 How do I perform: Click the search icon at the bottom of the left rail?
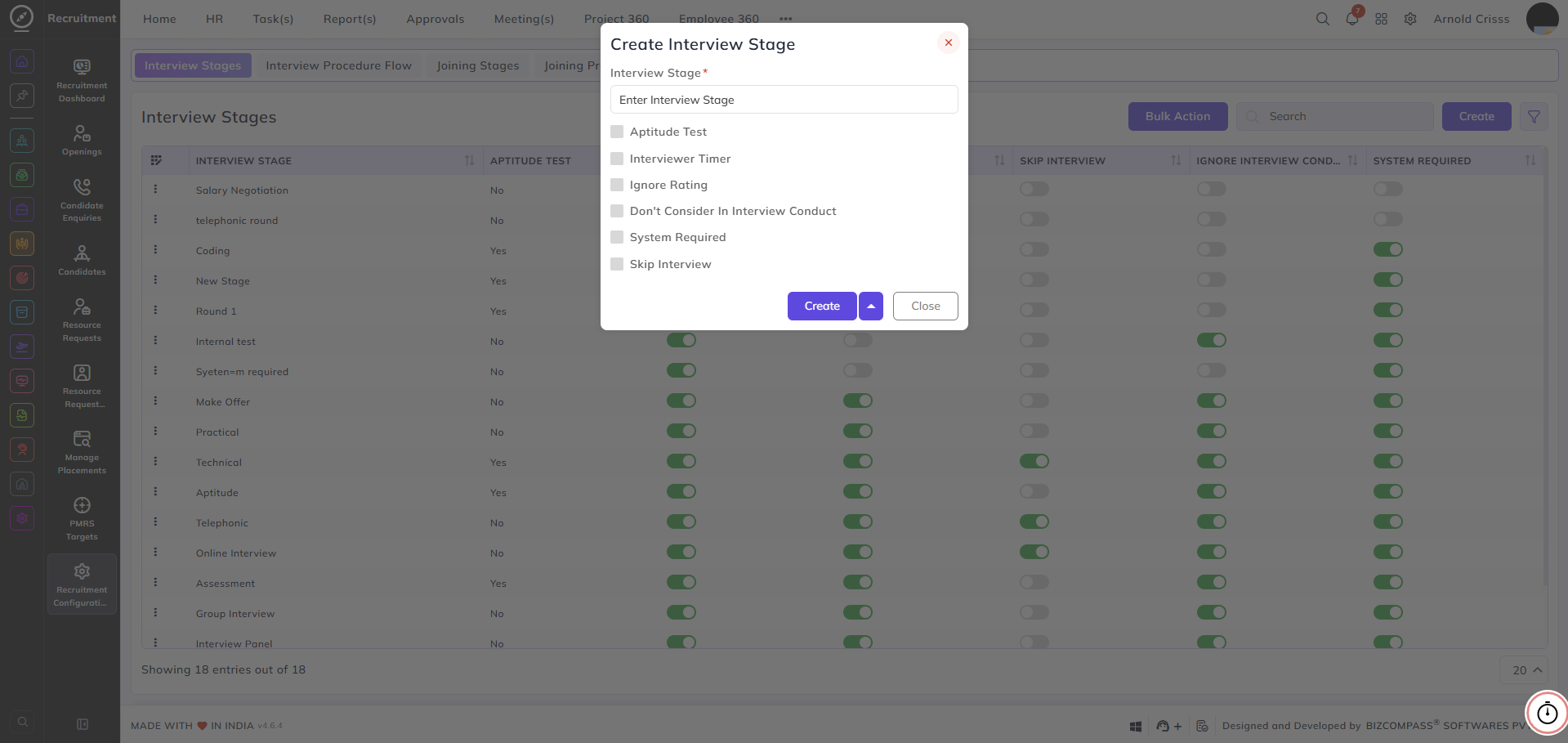coord(23,722)
